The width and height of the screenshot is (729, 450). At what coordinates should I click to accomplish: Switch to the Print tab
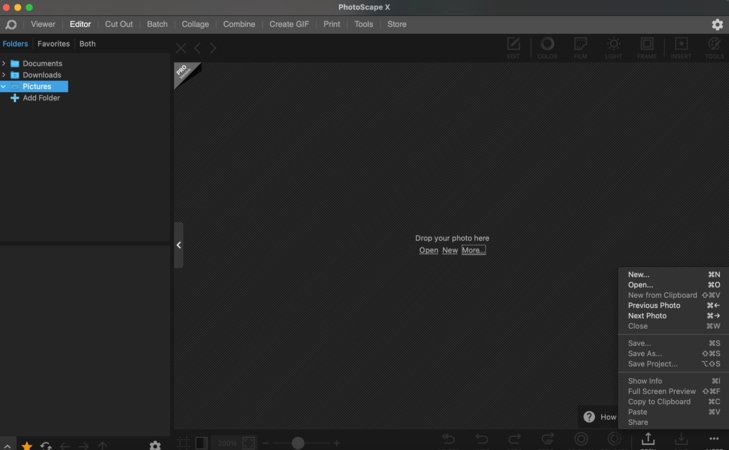(x=331, y=24)
